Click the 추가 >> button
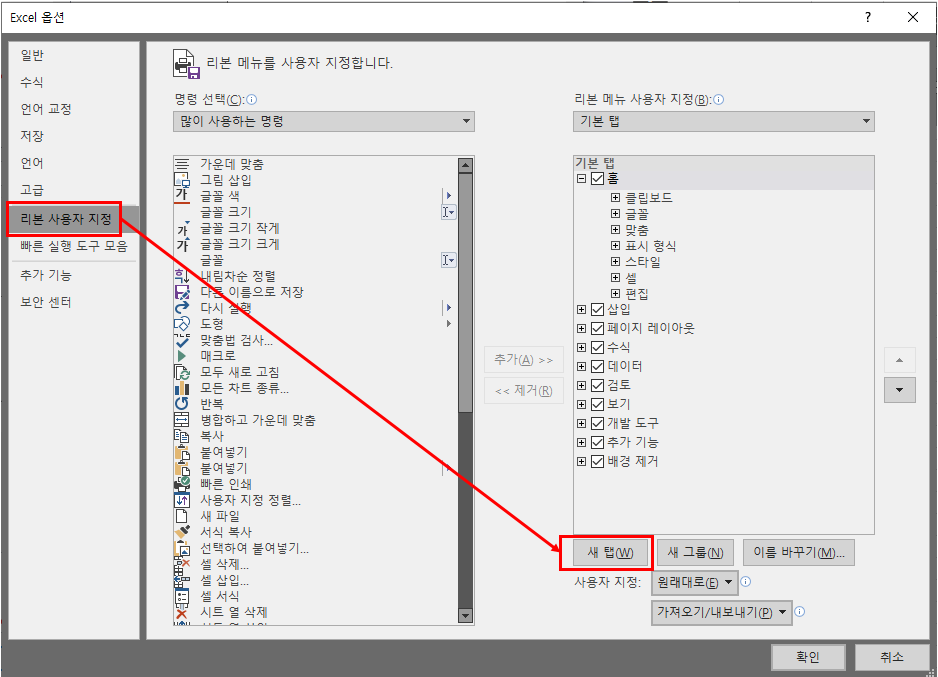 point(523,360)
